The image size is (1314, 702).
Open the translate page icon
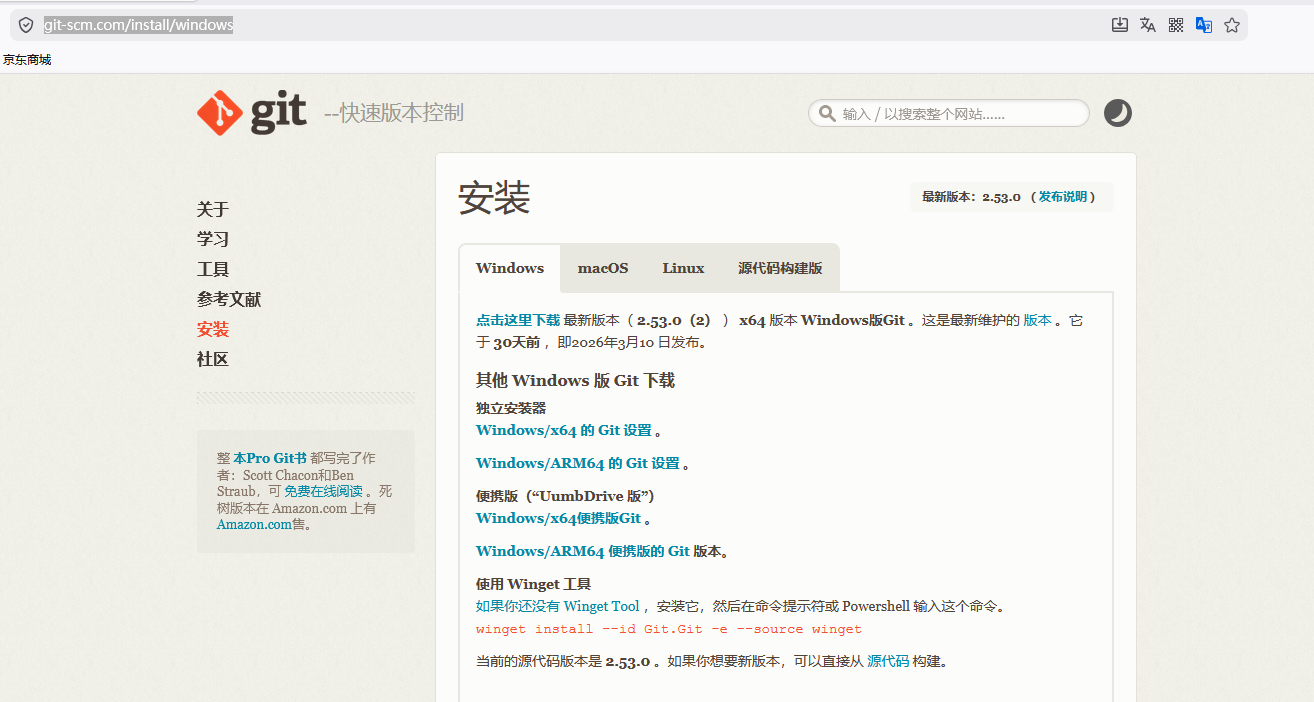pos(1148,25)
